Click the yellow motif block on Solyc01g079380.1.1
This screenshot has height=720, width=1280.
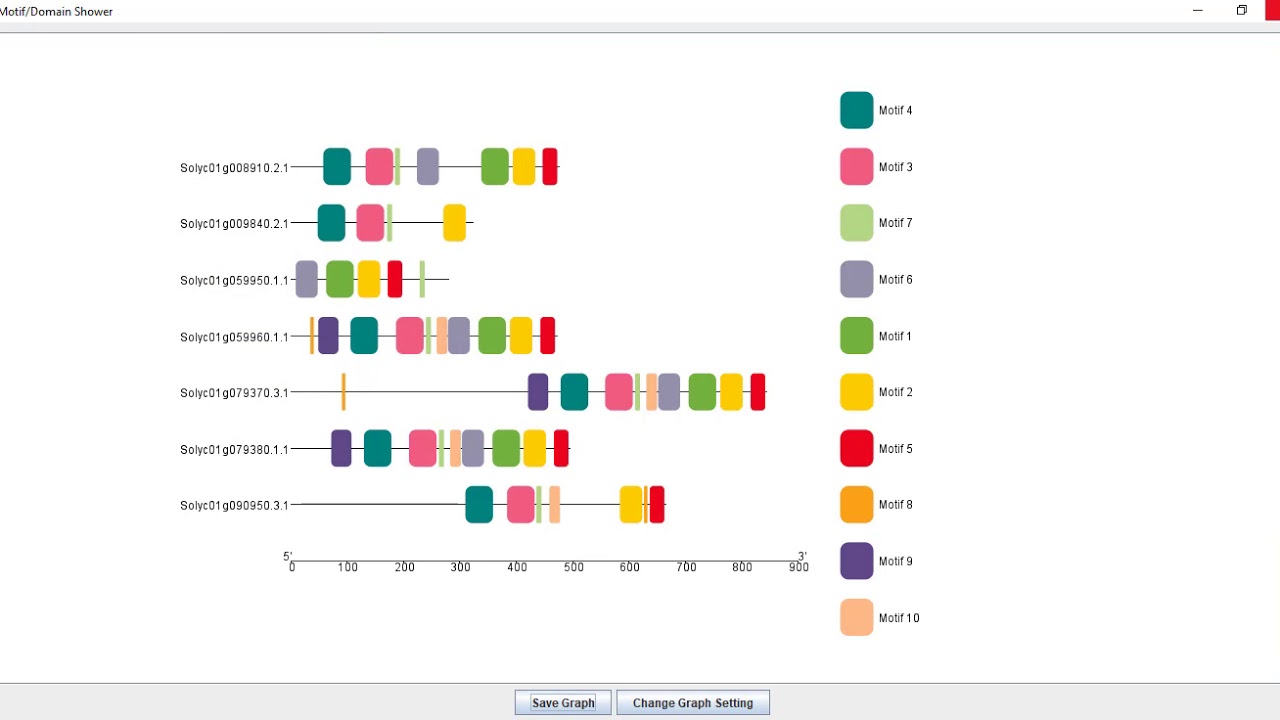click(x=535, y=448)
